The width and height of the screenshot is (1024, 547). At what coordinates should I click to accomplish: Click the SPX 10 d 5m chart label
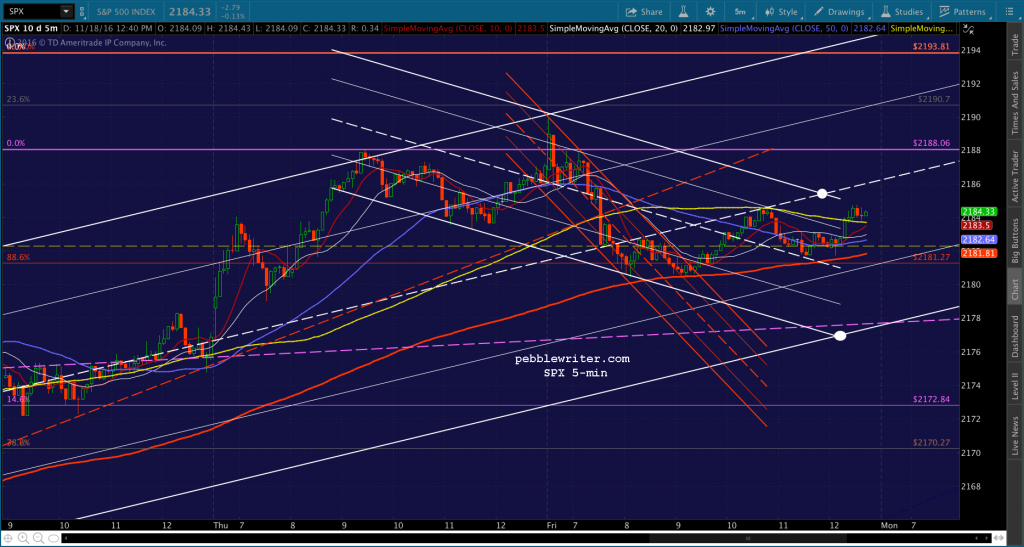click(x=29, y=29)
